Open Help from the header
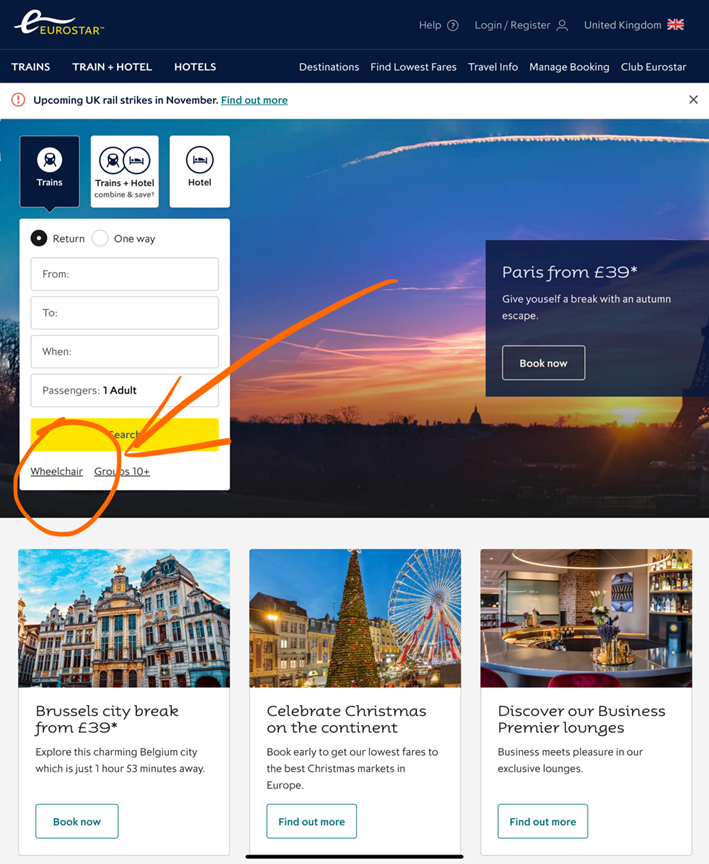 pos(438,25)
